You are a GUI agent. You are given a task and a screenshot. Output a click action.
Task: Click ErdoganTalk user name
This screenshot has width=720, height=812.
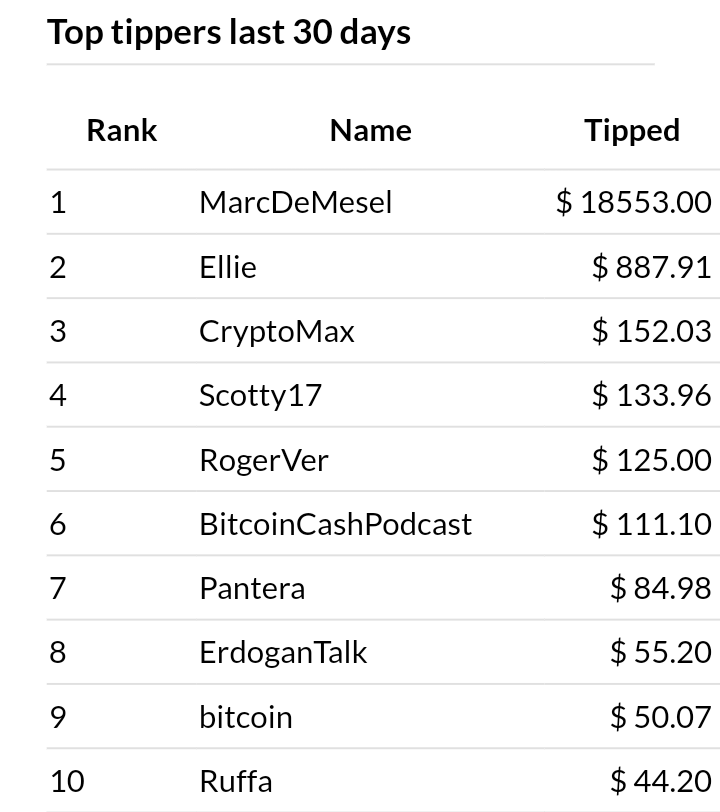tap(283, 652)
